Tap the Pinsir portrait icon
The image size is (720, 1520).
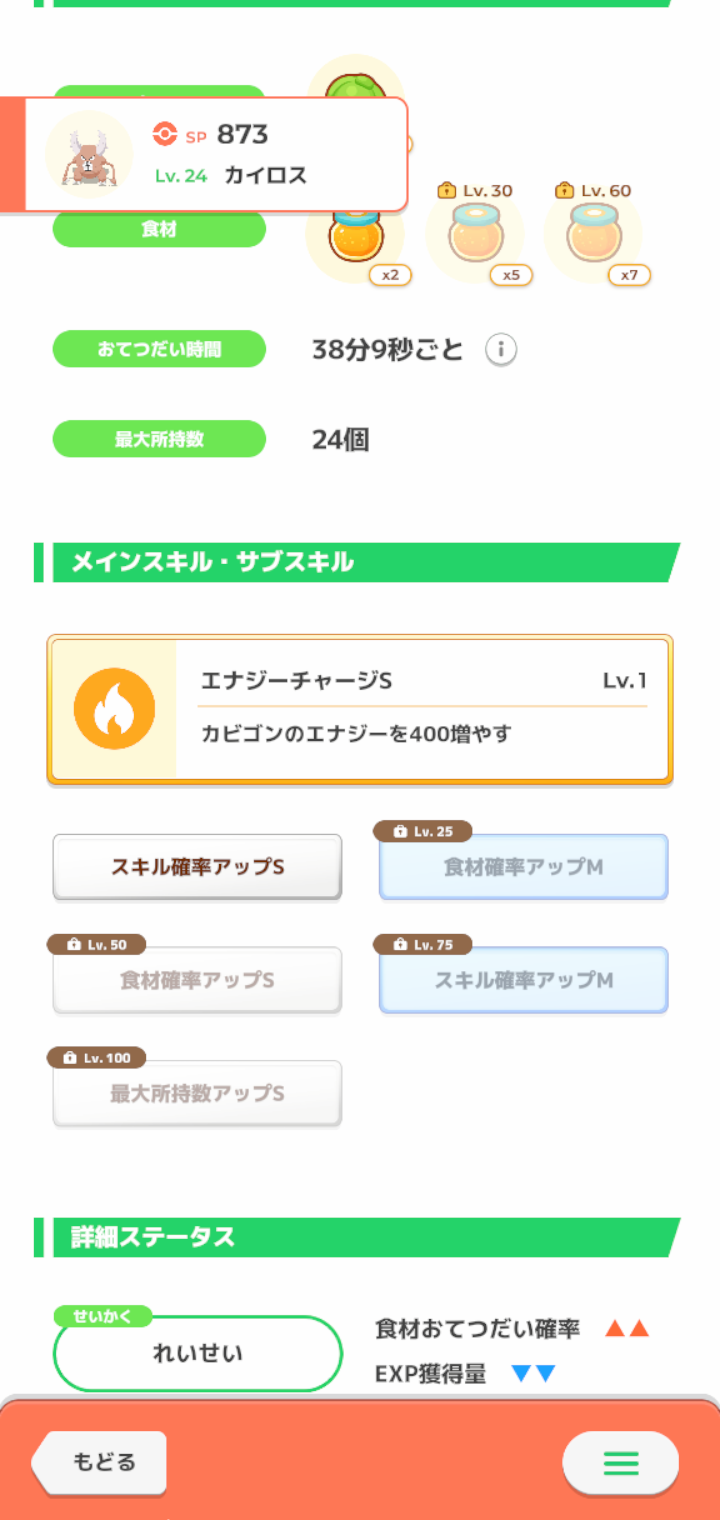tap(89, 154)
